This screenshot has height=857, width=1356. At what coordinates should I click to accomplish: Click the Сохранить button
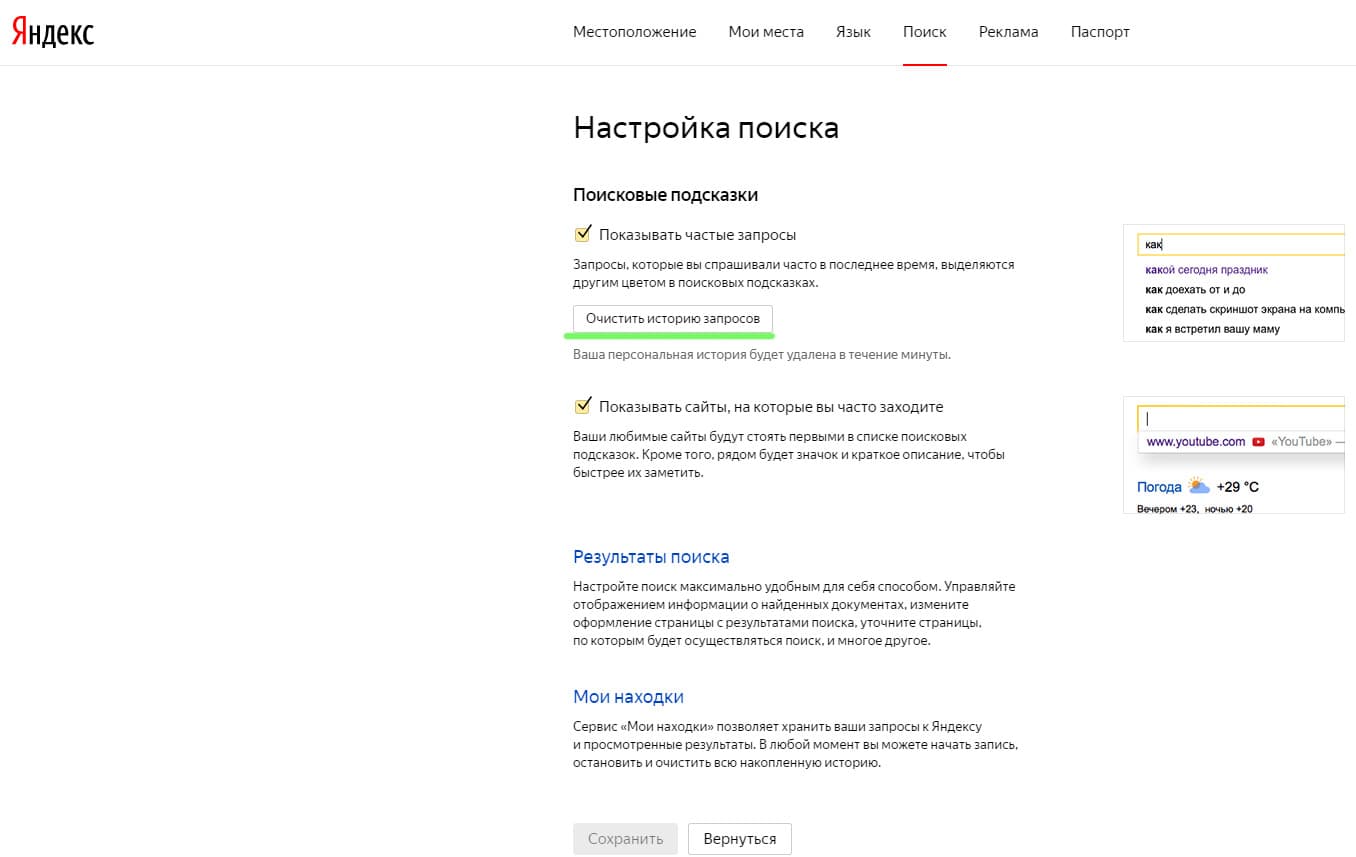coord(625,839)
